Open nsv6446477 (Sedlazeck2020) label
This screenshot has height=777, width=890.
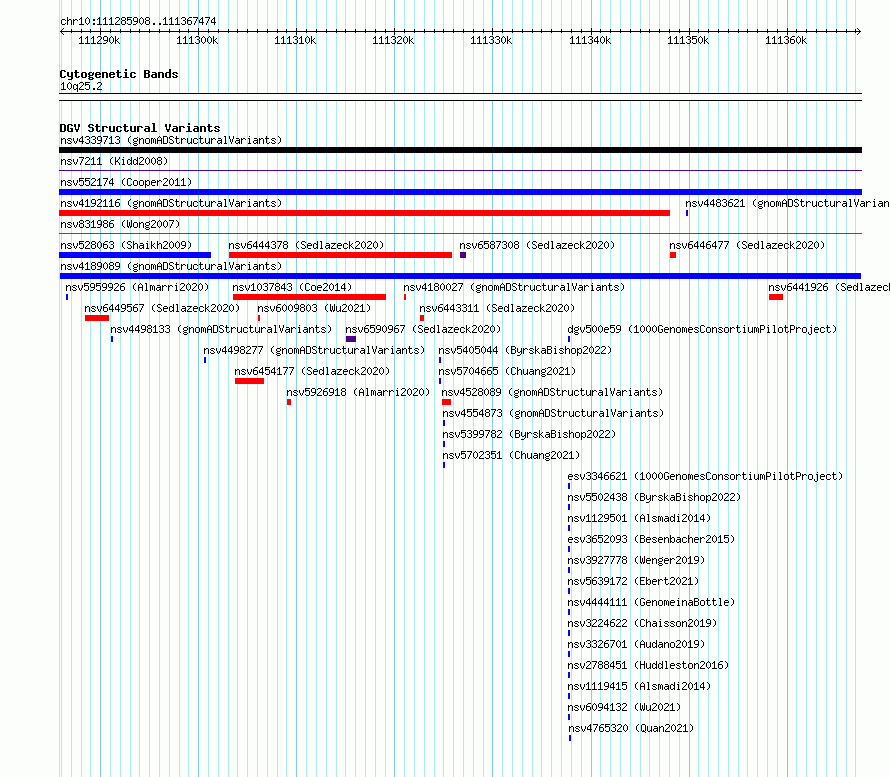point(747,245)
